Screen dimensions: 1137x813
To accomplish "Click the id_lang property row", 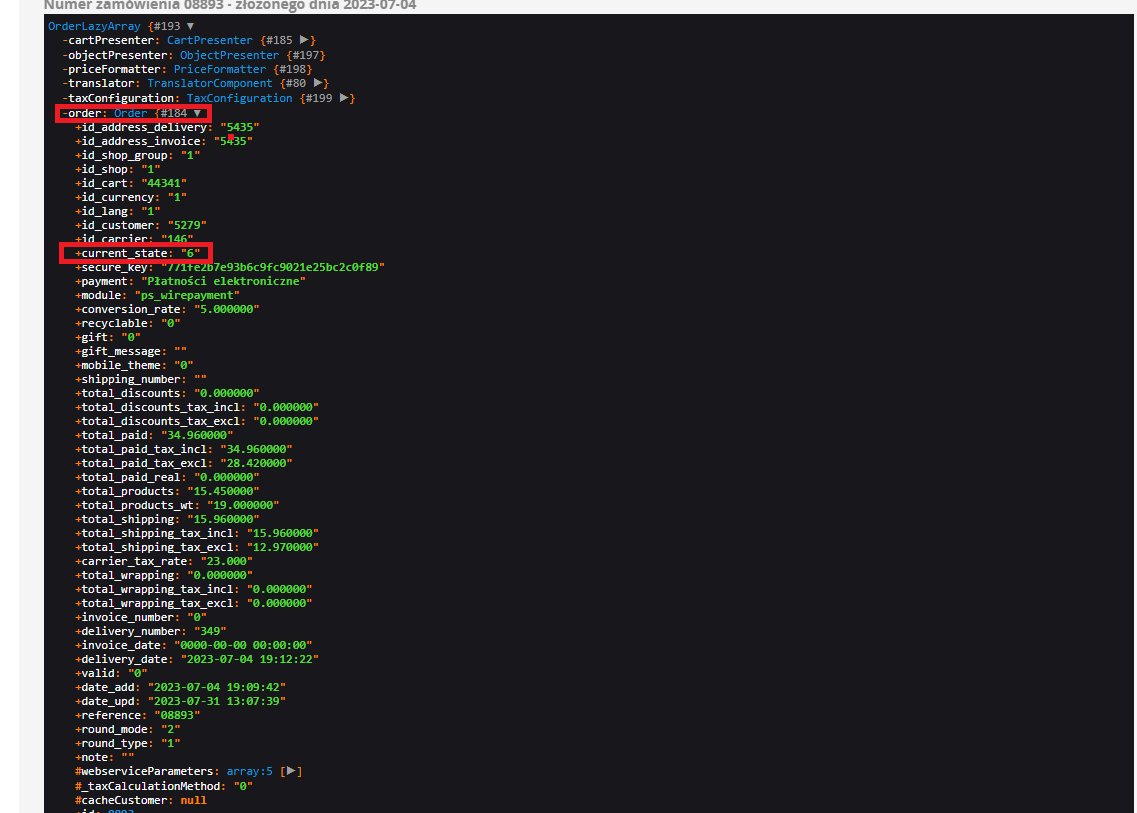I will [x=117, y=211].
